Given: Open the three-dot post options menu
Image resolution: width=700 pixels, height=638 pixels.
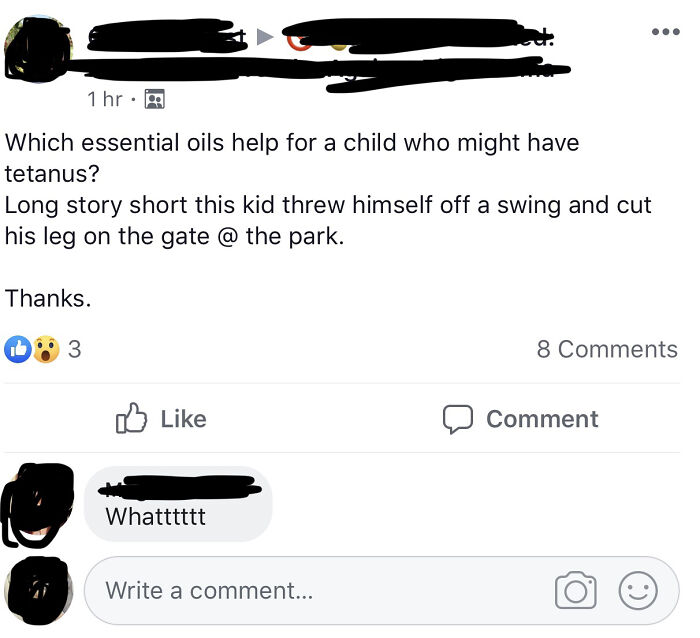Looking at the screenshot, I should tap(664, 31).
